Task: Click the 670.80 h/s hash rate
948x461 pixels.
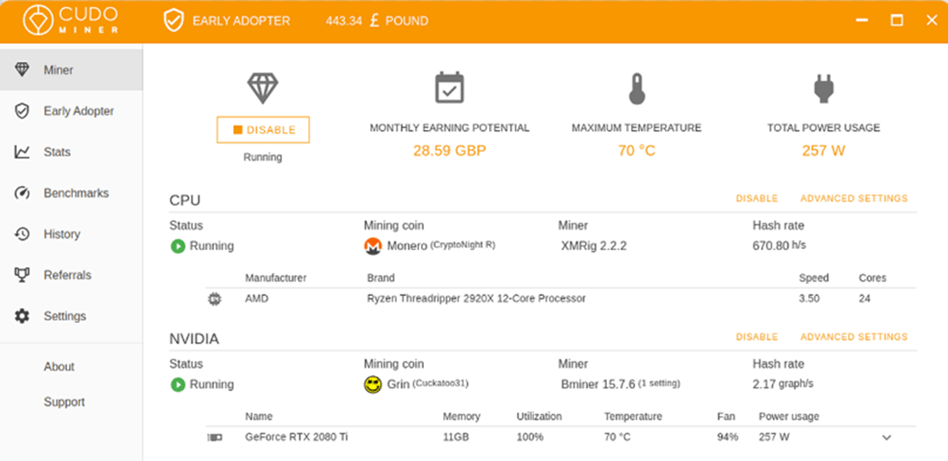Action: (779, 246)
